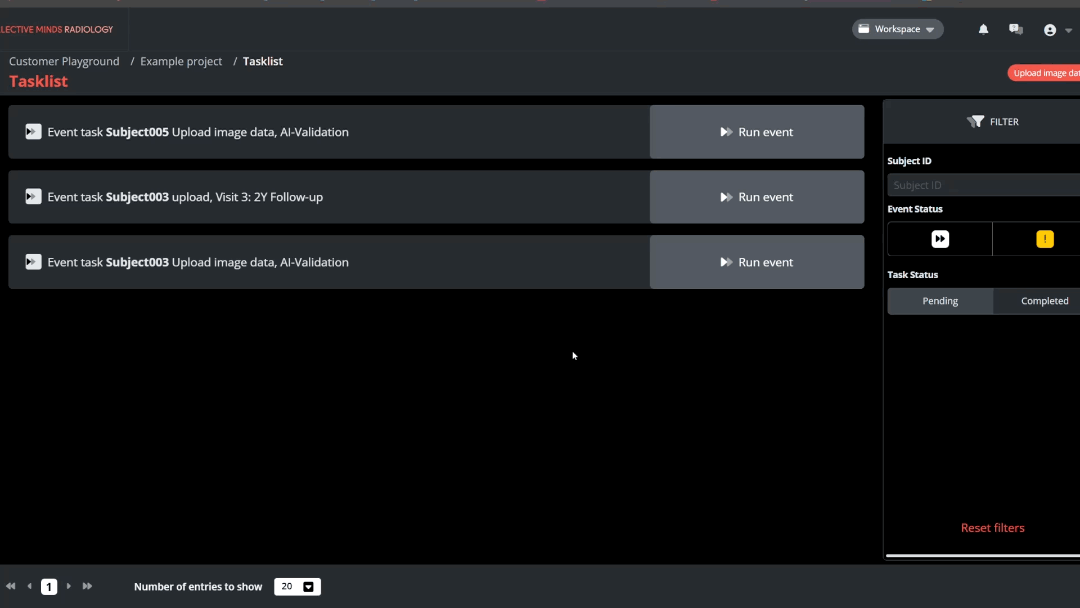This screenshot has width=1080, height=608.
Task: Go to the next page arrow
Action: click(x=68, y=587)
